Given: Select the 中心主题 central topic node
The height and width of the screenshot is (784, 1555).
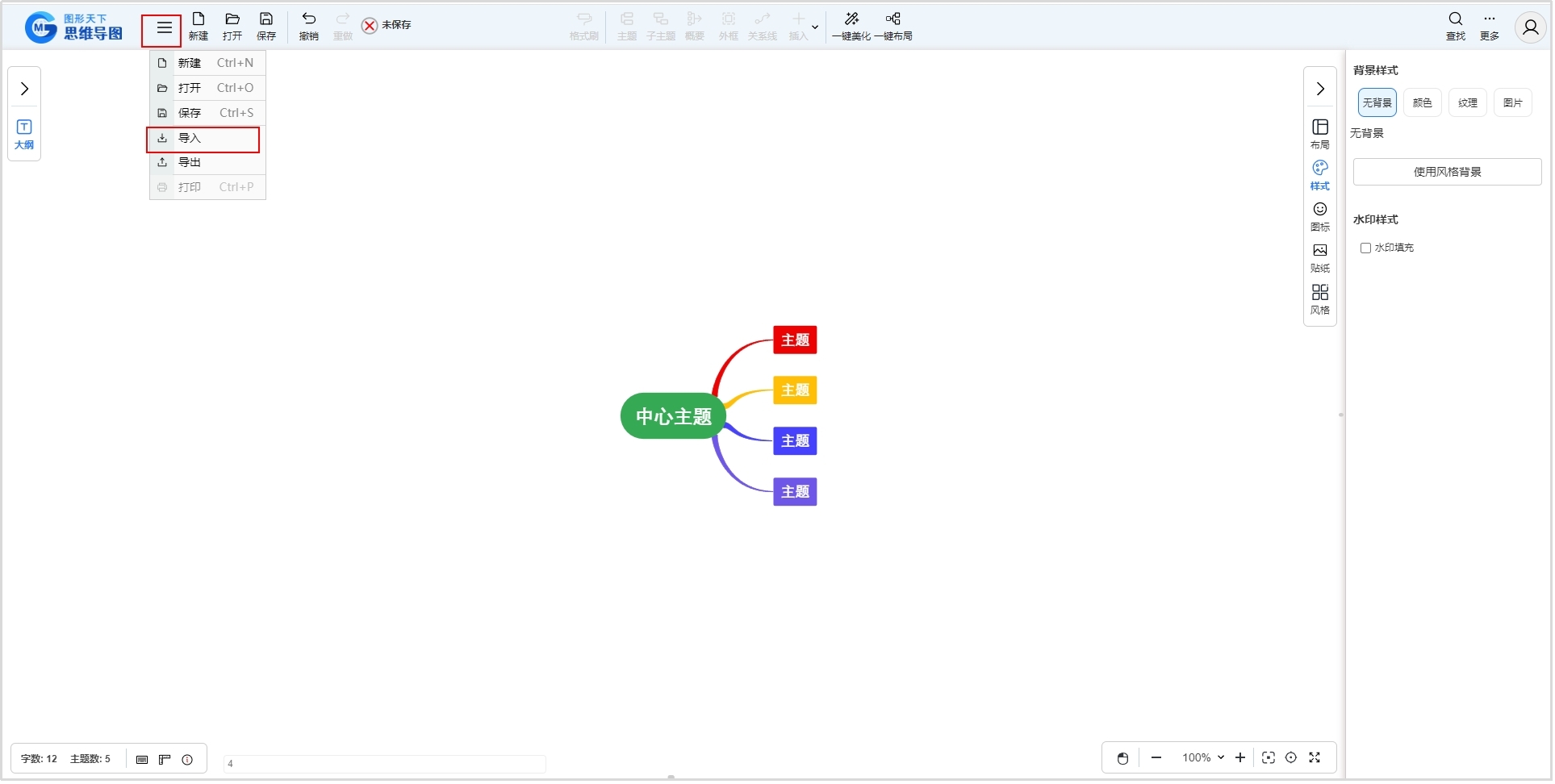Looking at the screenshot, I should coord(674,417).
